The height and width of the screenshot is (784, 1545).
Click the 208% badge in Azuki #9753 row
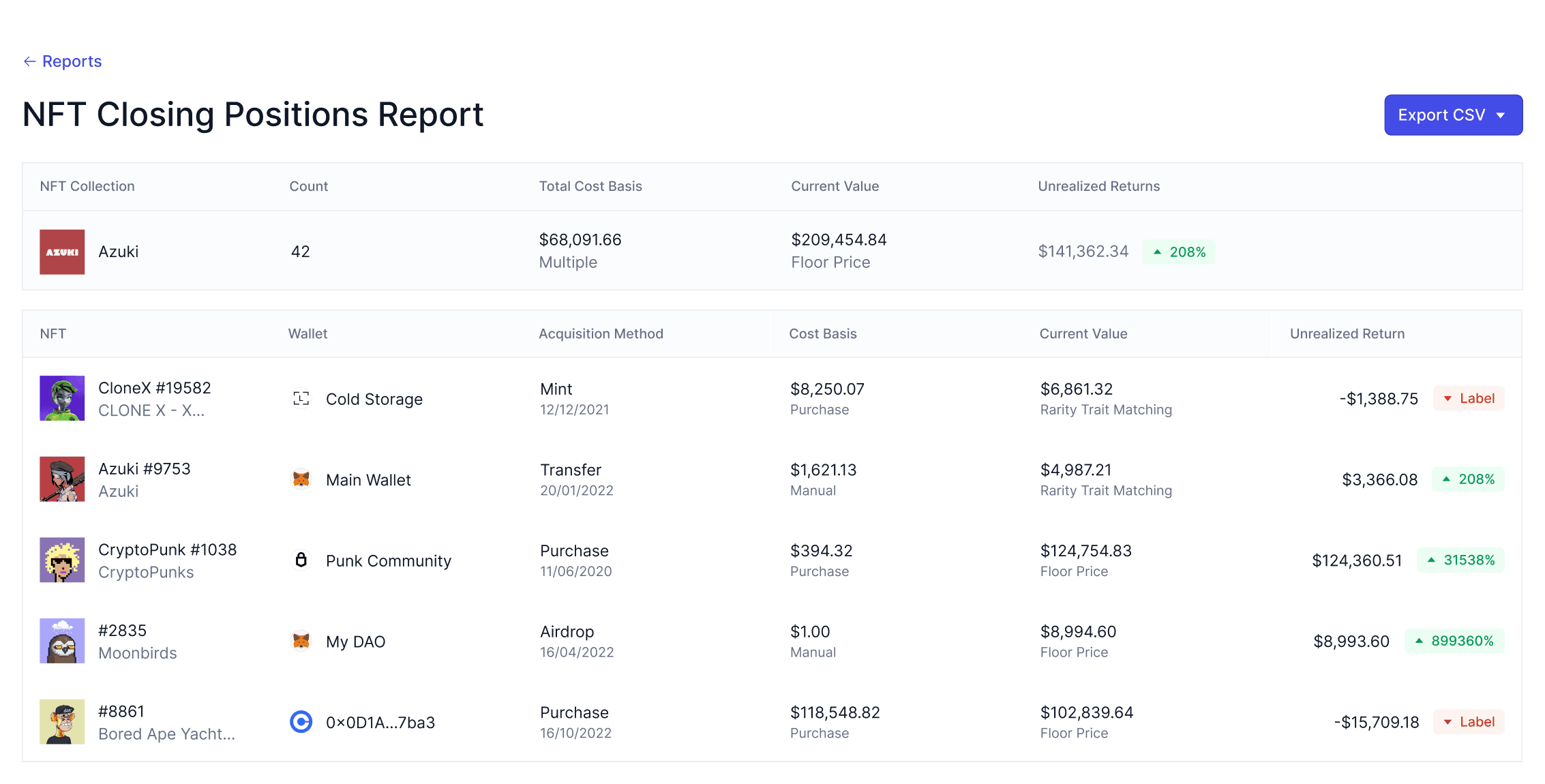(1468, 479)
